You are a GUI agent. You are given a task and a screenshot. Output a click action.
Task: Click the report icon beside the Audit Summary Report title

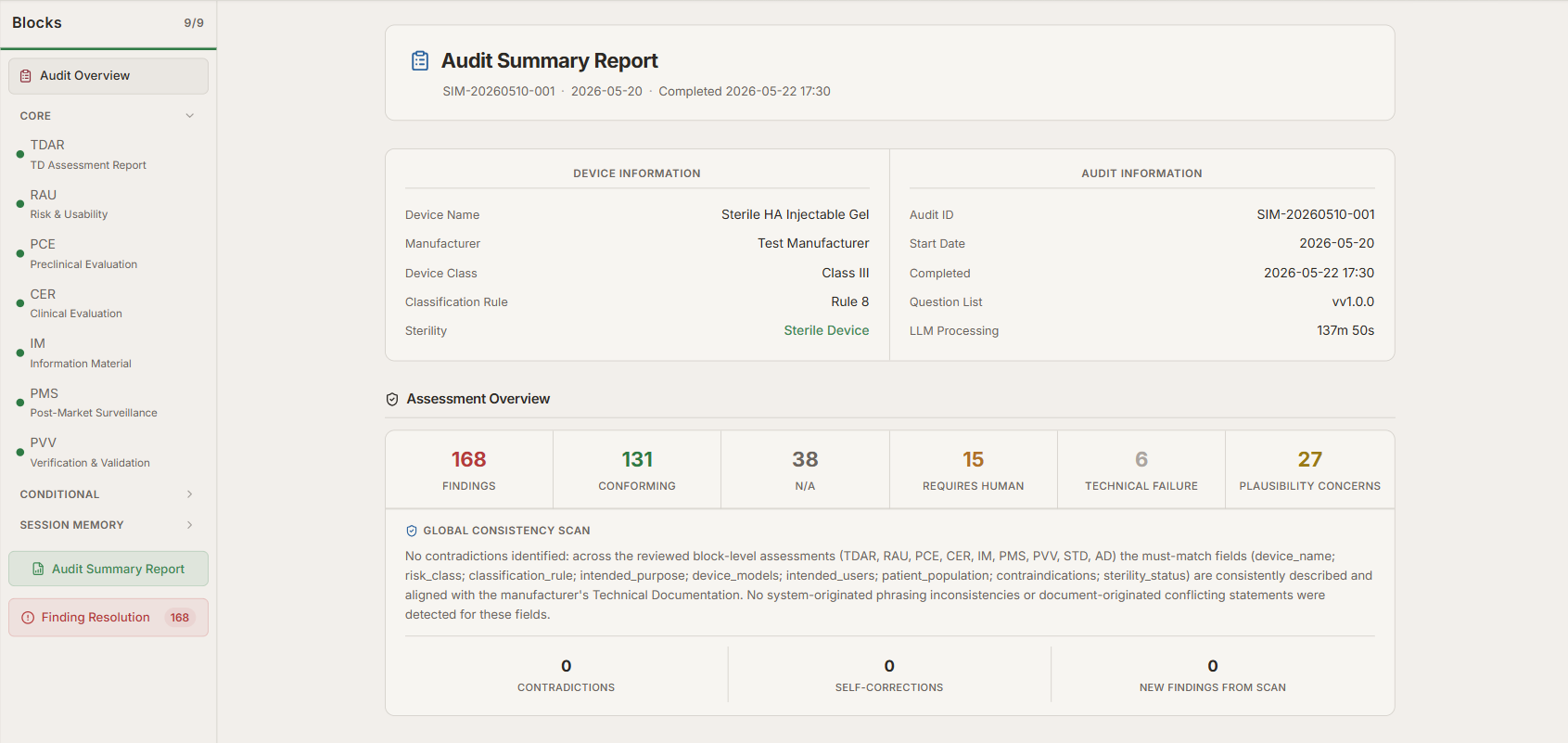pos(420,61)
